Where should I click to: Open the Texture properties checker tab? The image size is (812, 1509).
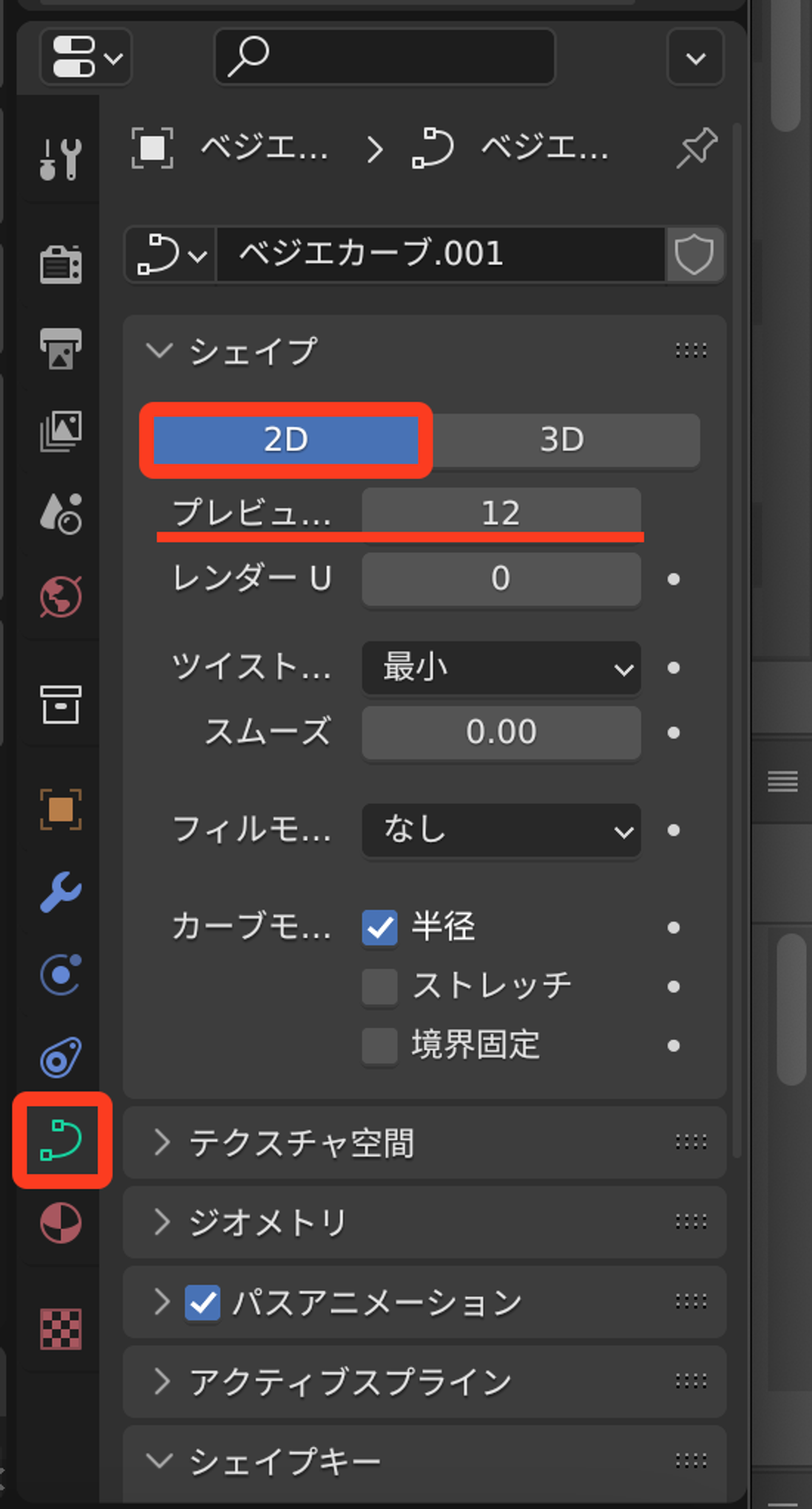(61, 1329)
